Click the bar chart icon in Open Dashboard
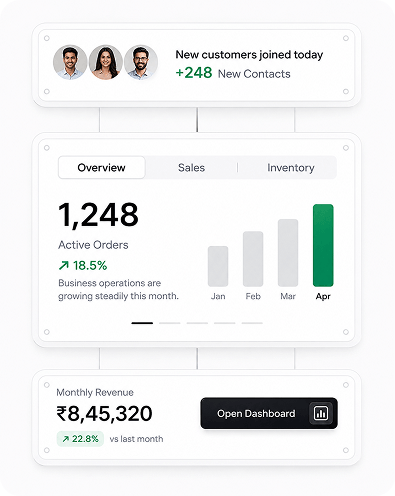This screenshot has width=395, height=496. pyautogui.click(x=321, y=413)
